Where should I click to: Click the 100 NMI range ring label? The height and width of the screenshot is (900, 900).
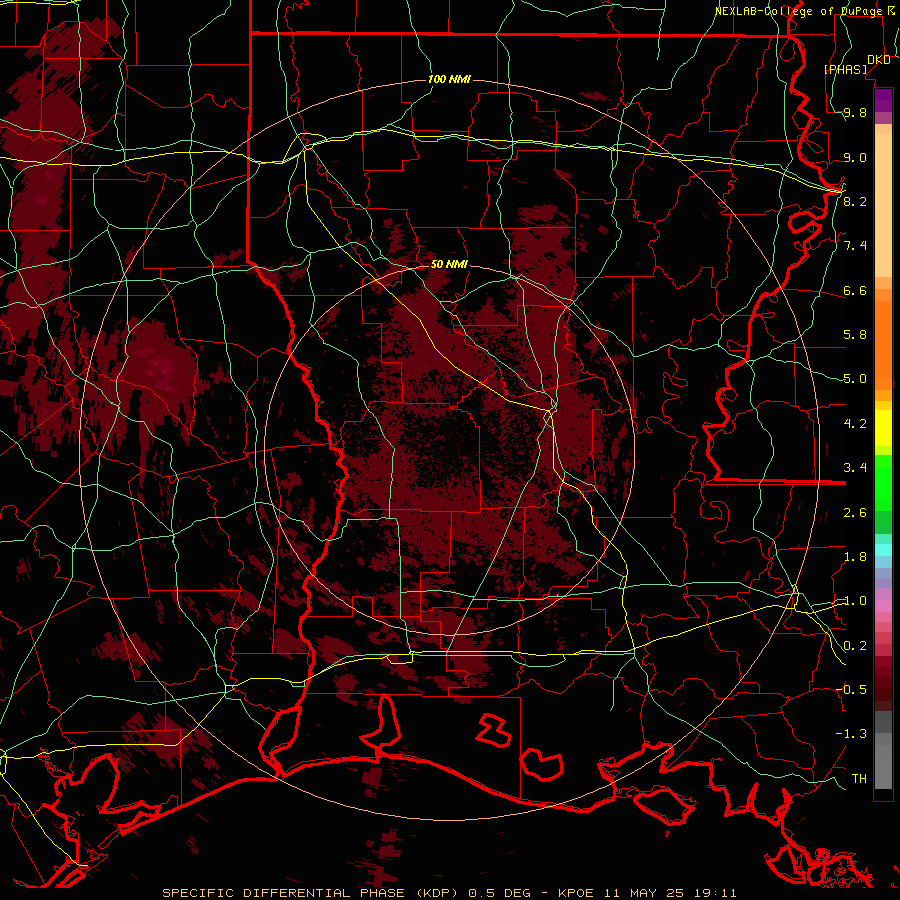(x=449, y=79)
